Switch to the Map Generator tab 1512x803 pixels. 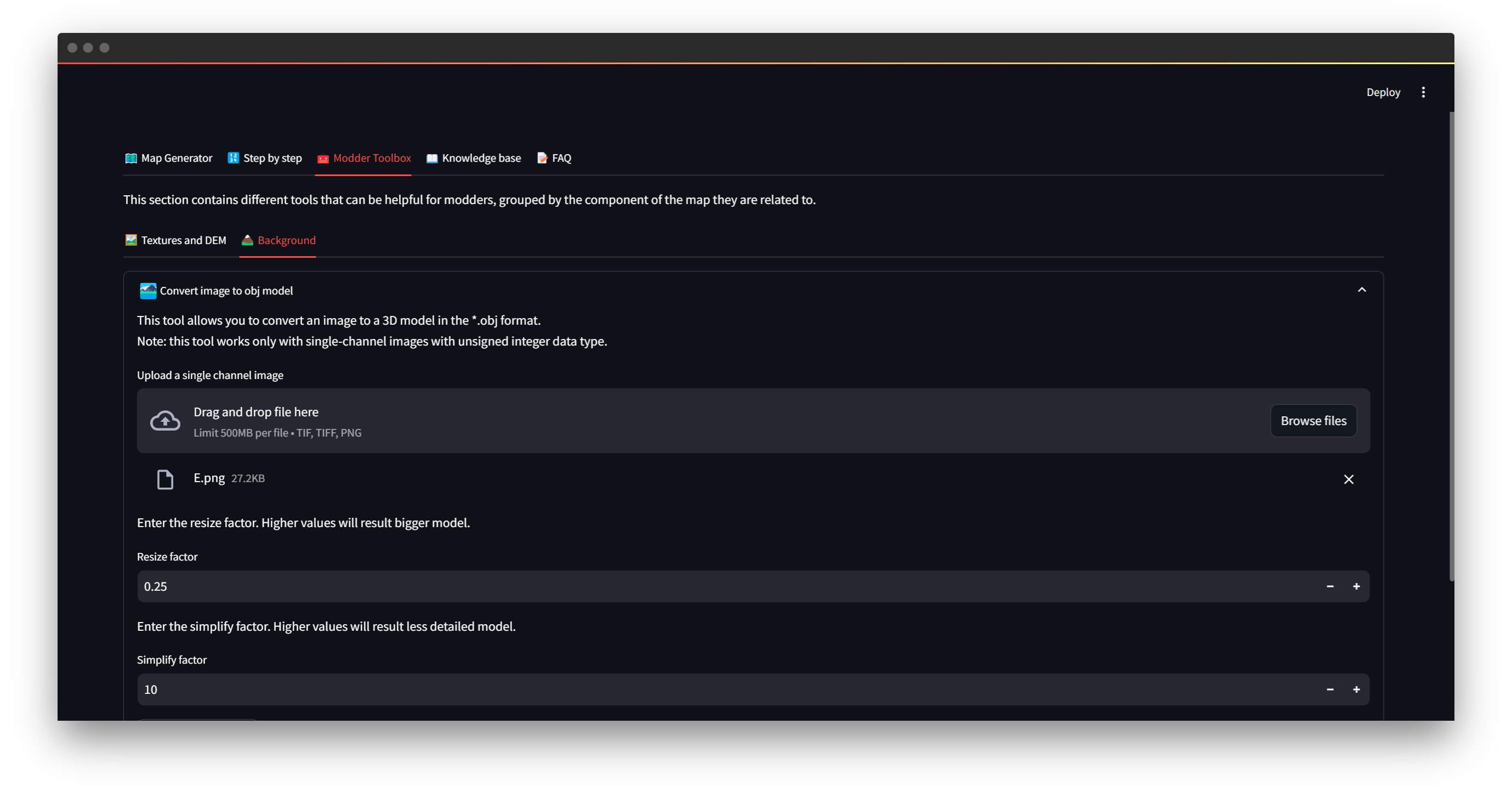click(x=169, y=158)
